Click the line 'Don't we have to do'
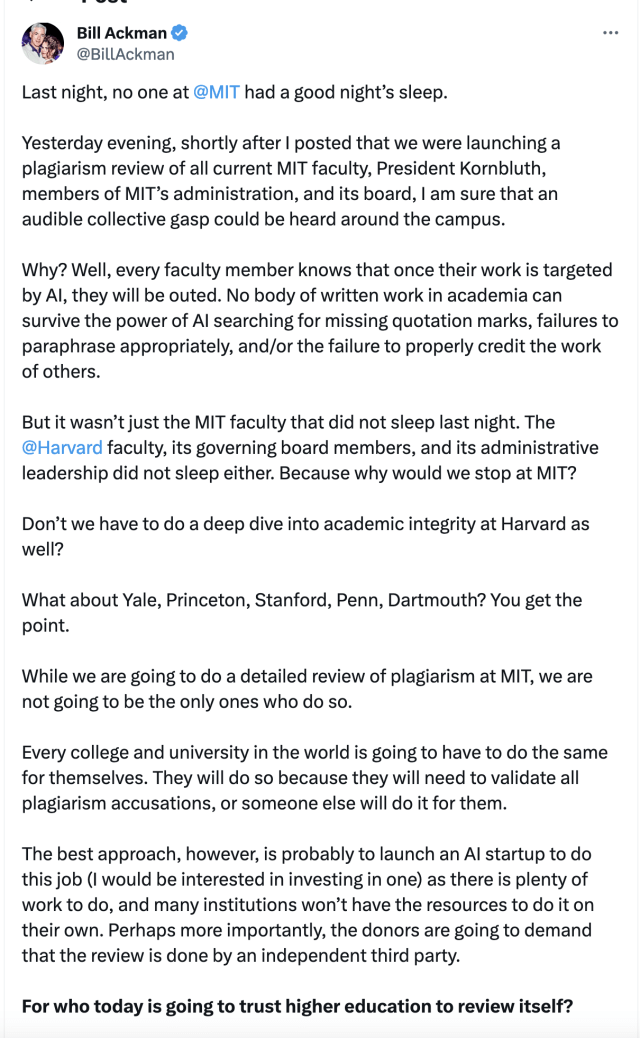The width and height of the screenshot is (640, 1038). [306, 536]
